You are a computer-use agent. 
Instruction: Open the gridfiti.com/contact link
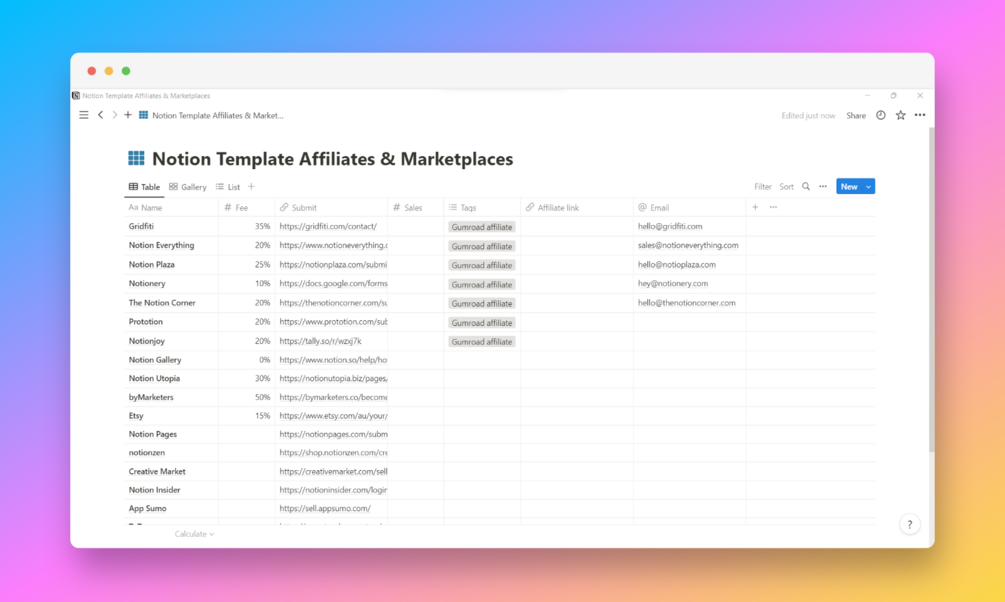[328, 226]
